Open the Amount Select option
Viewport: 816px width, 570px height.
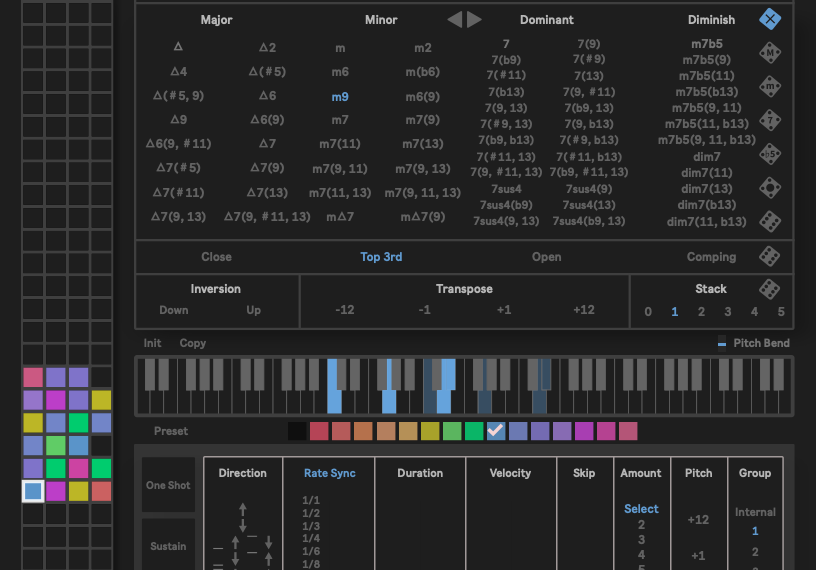tap(641, 509)
